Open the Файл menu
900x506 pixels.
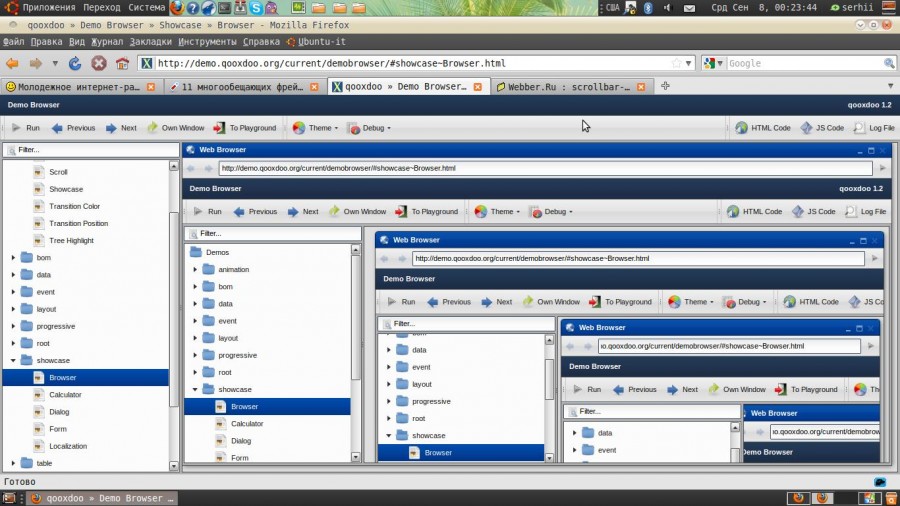pos(13,42)
